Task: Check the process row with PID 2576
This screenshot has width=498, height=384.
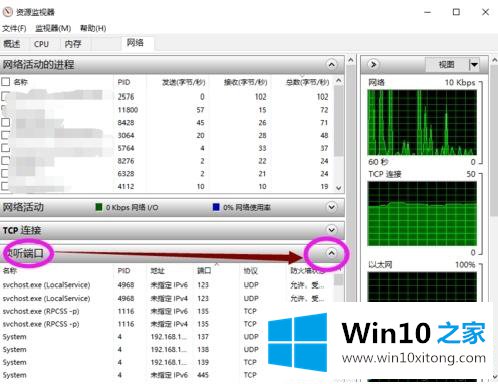Action: tap(6, 97)
